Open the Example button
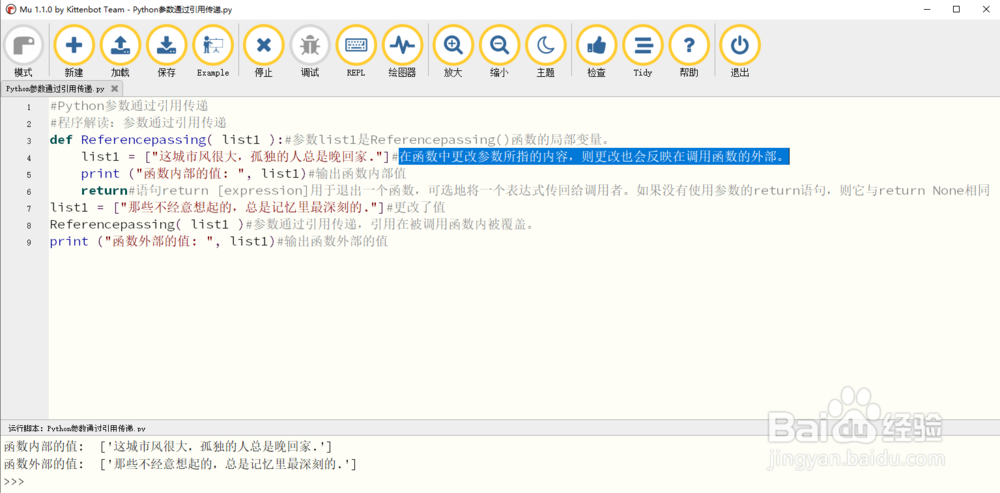 (213, 52)
